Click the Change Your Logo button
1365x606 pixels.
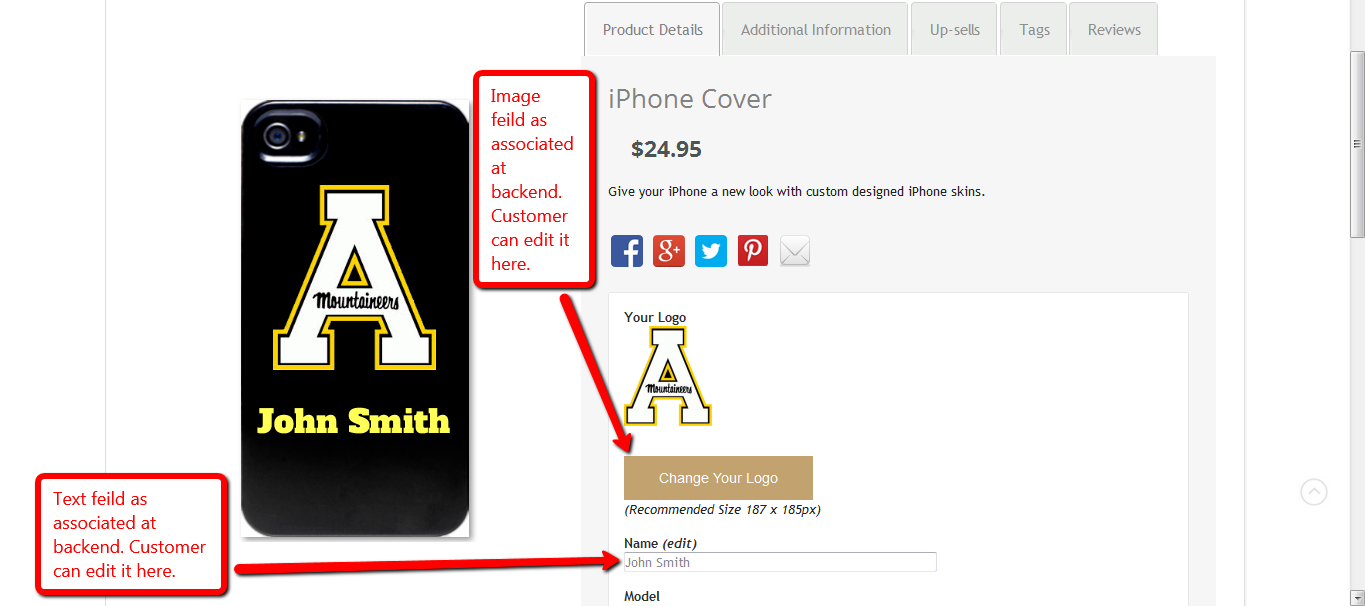(x=718, y=478)
